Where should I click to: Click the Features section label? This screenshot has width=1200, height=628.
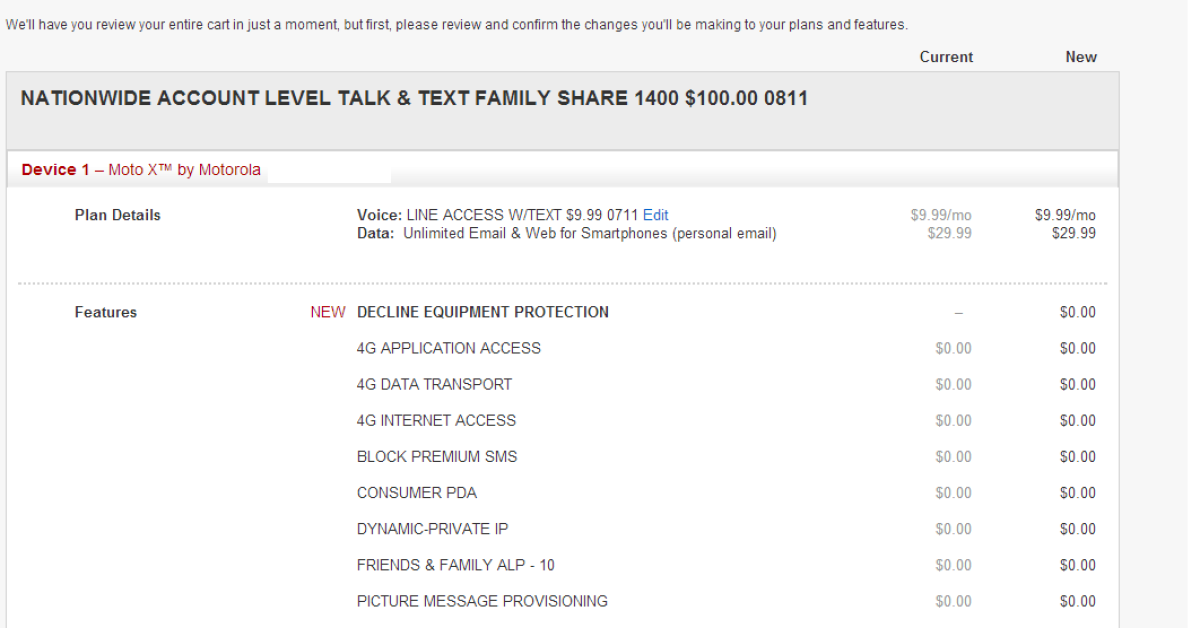(105, 312)
